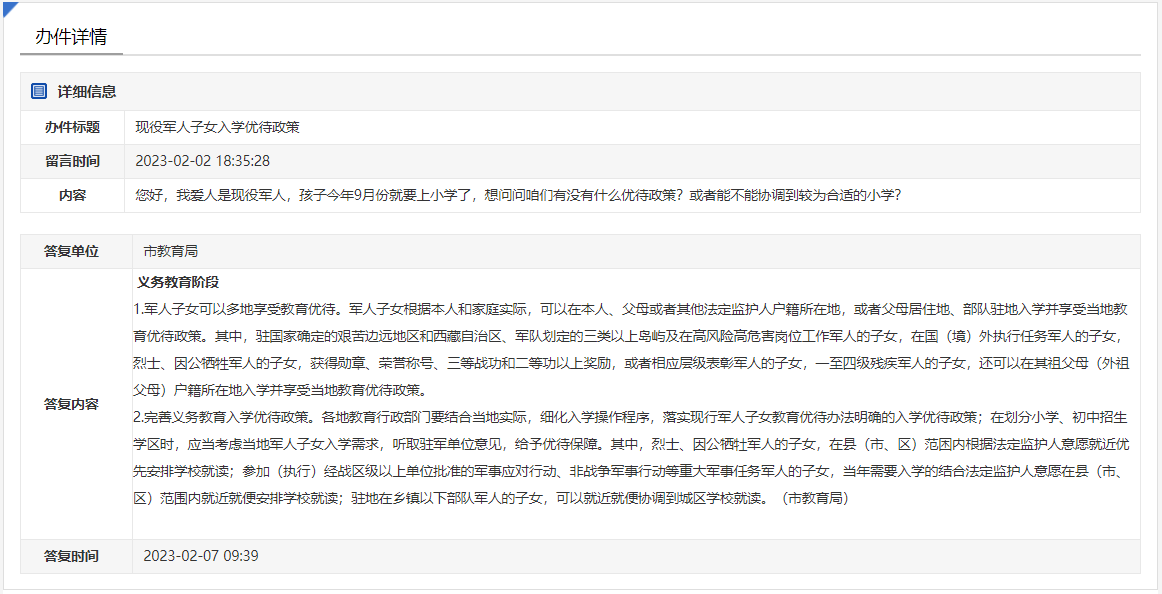Viewport: 1162px width, 594px height.
Task: Click the 办件标题 label cell
Action: coord(73,127)
